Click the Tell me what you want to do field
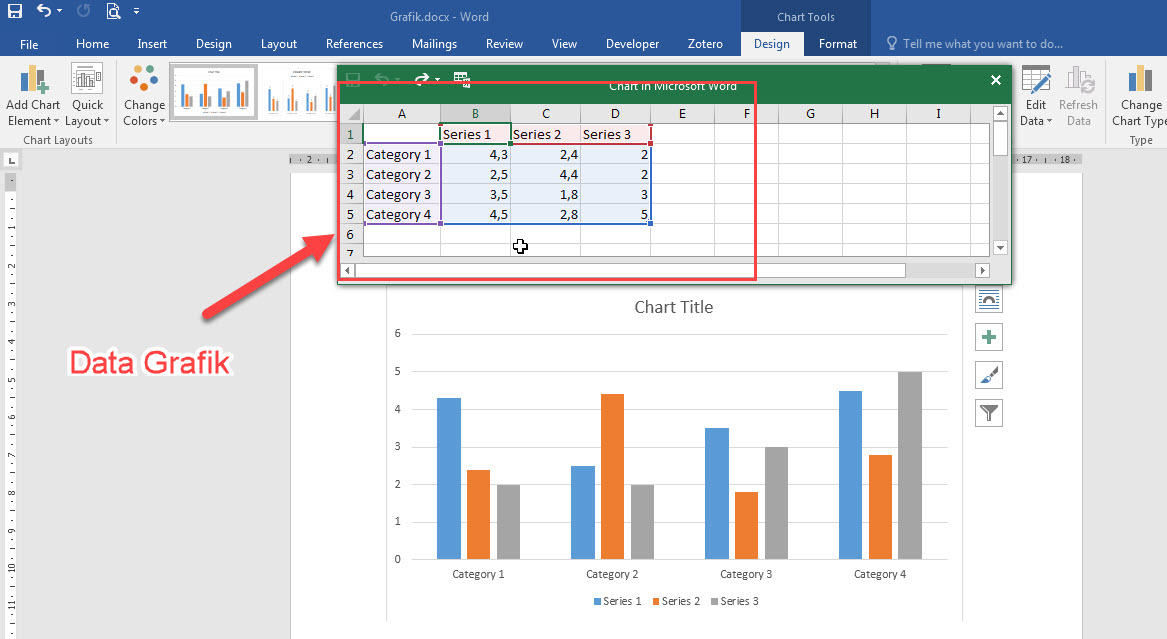Viewport: 1167px width, 639px height. (x=975, y=43)
